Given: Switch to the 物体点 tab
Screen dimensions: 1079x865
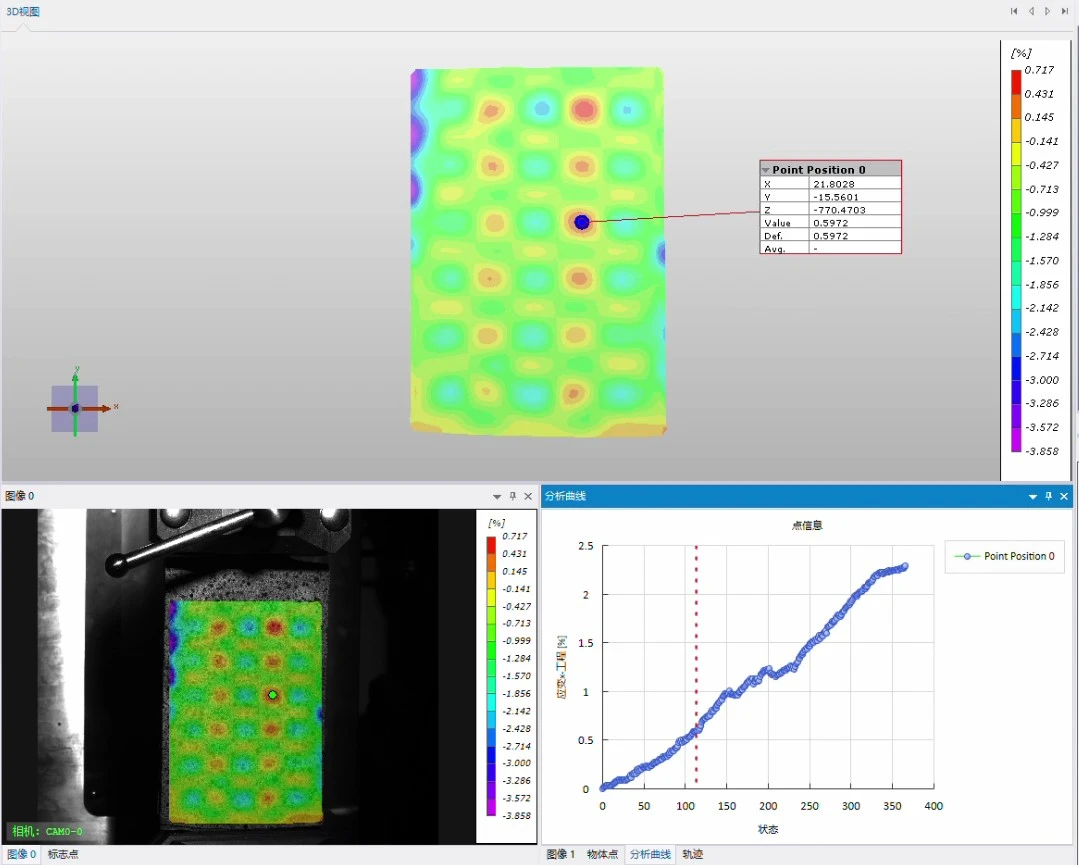Looking at the screenshot, I should tap(602, 854).
